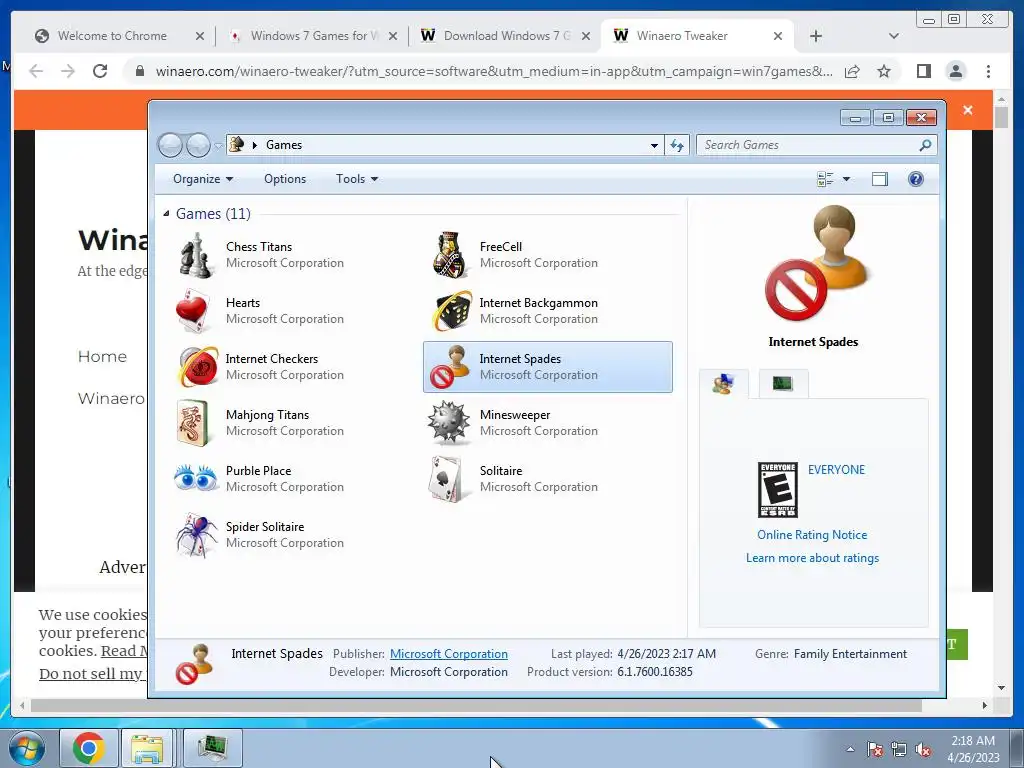Click the Chrome URL address bar
This screenshot has height=768, width=1024.
click(494, 71)
